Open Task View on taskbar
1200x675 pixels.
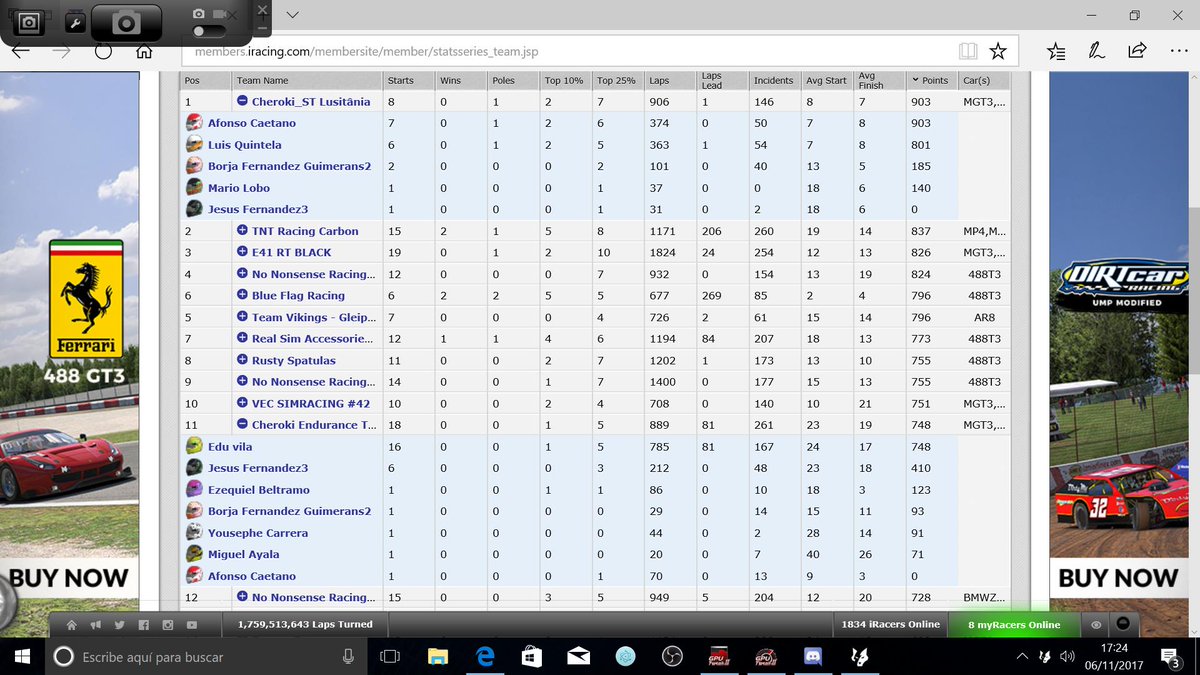(x=390, y=657)
